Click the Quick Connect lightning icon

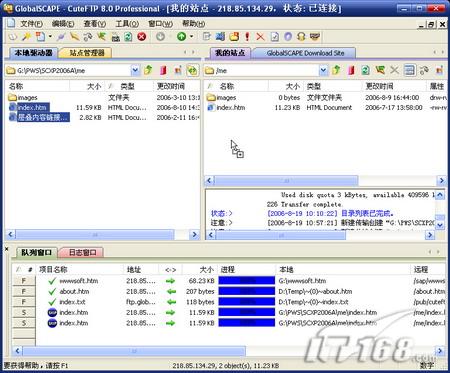[74, 37]
